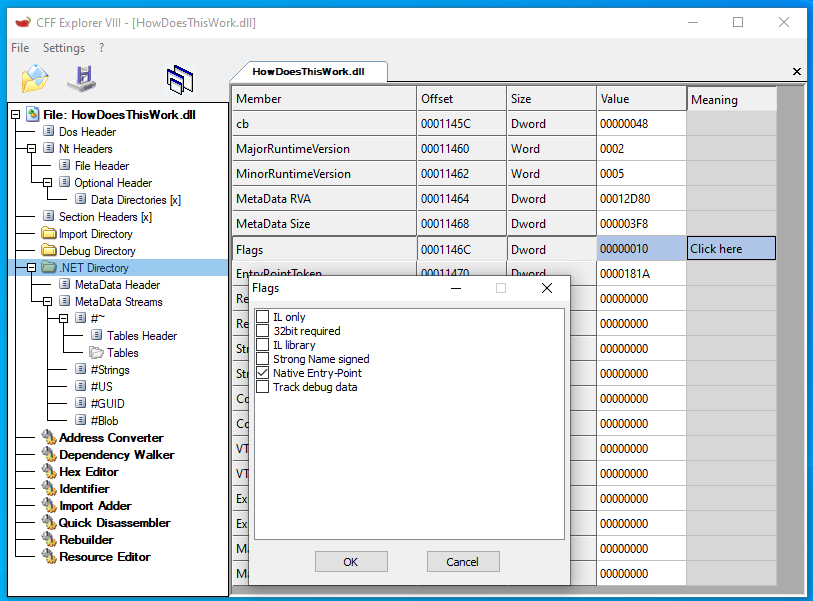
Task: Check the Strong Name signed flag
Action: click(263, 358)
